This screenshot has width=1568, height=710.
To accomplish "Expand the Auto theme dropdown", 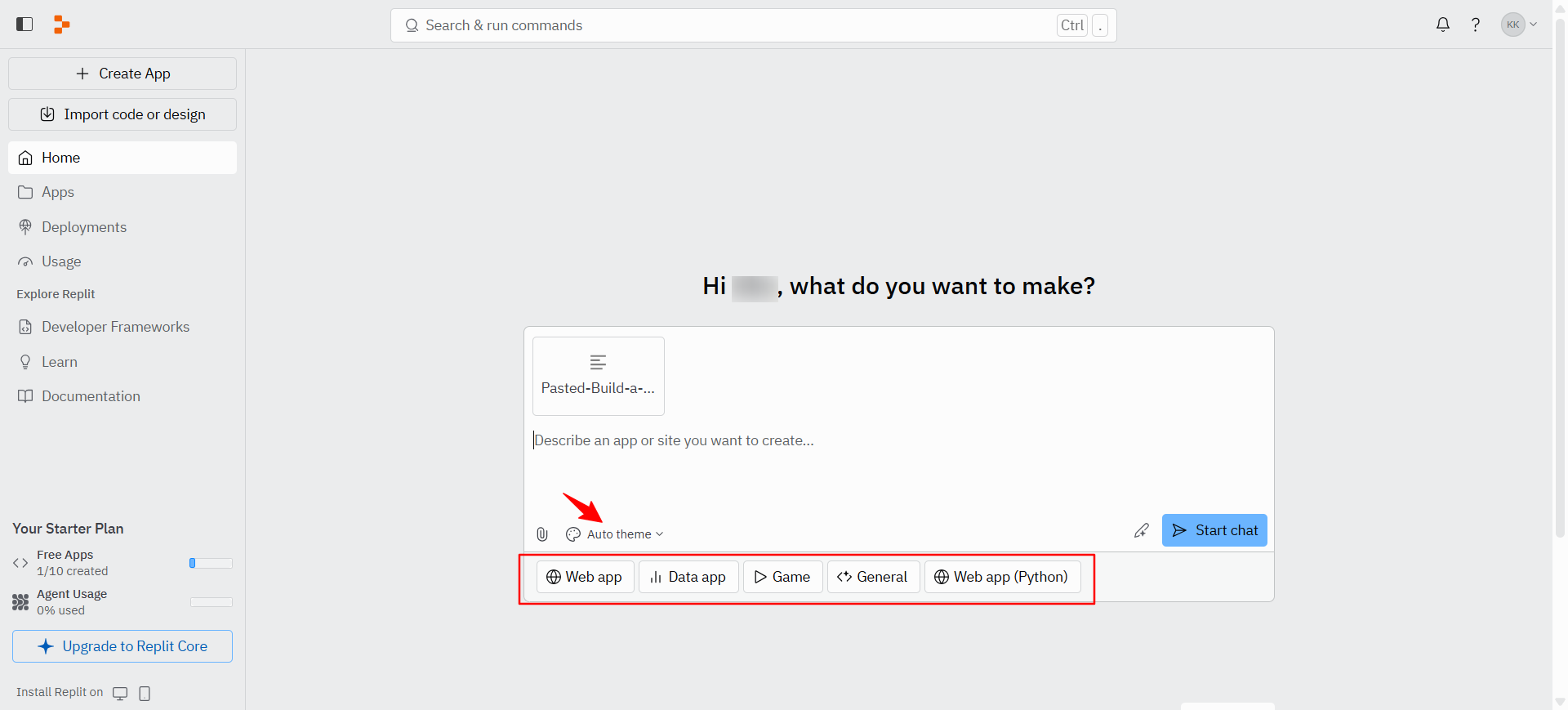I will [615, 534].
